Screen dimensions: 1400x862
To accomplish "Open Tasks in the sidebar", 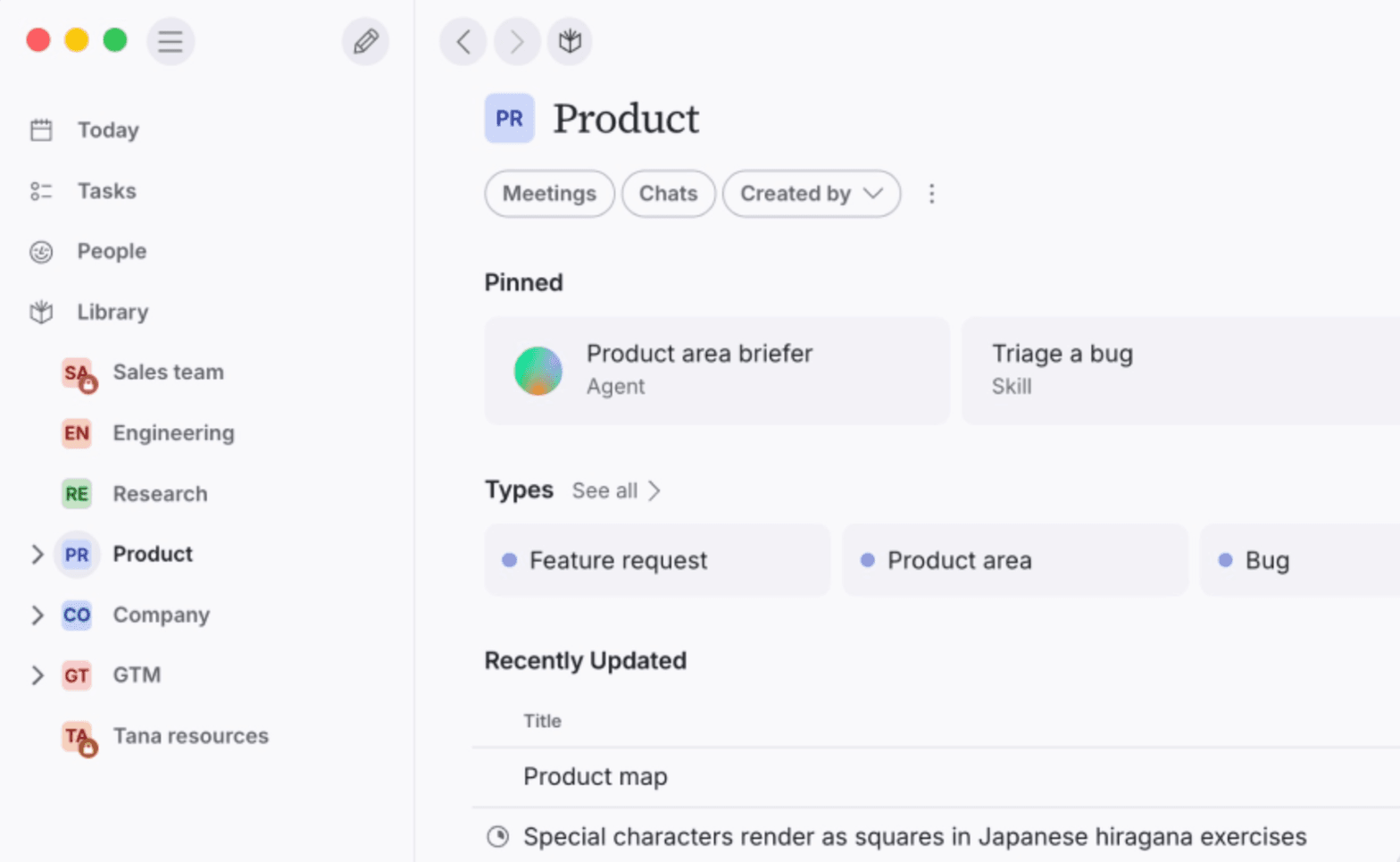I will [x=107, y=191].
